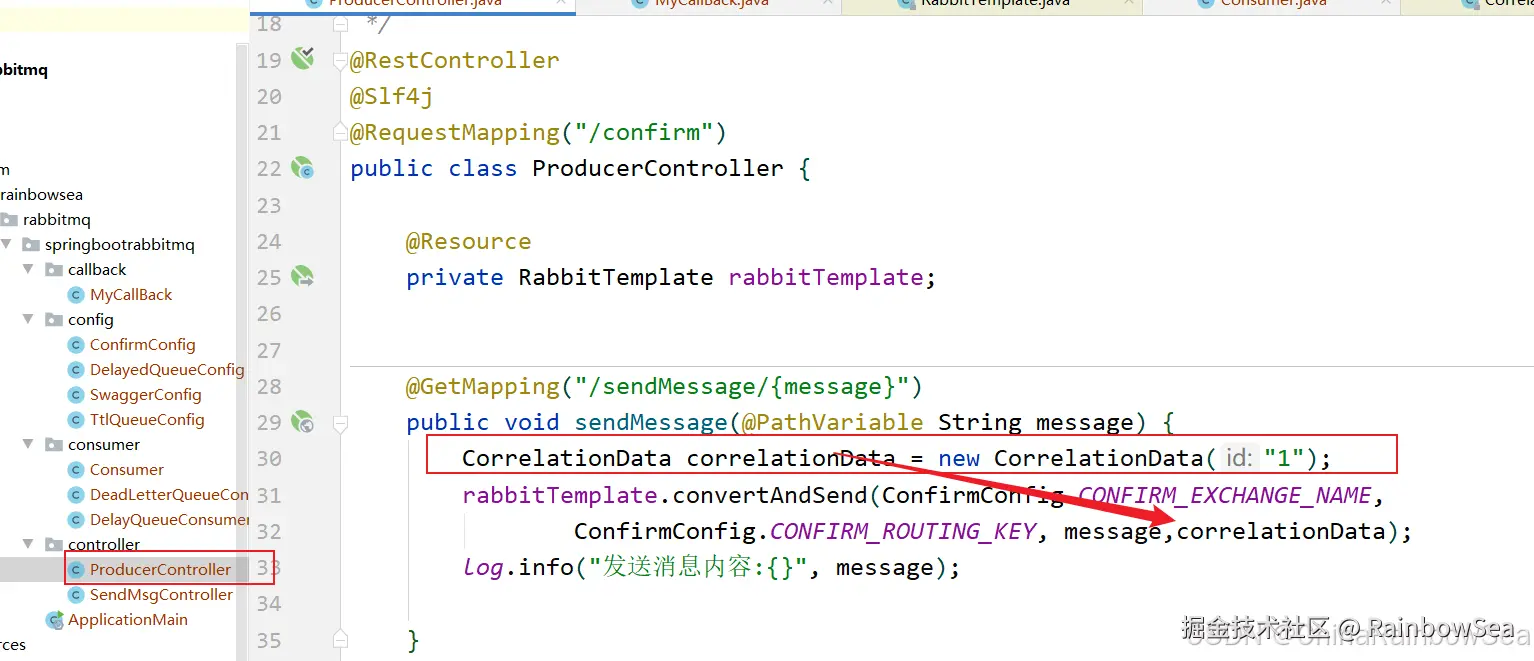Click line number 26 in the gutter
Screen dimensions: 1534x661
[269, 314]
